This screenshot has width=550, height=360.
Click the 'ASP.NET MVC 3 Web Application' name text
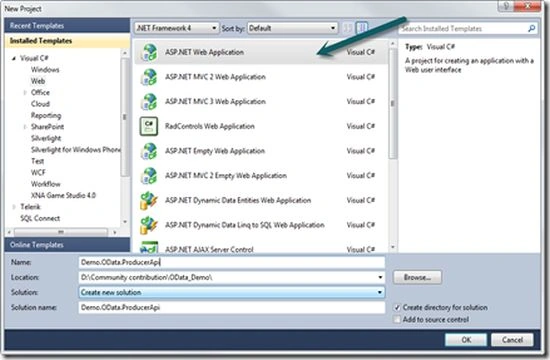(x=215, y=102)
